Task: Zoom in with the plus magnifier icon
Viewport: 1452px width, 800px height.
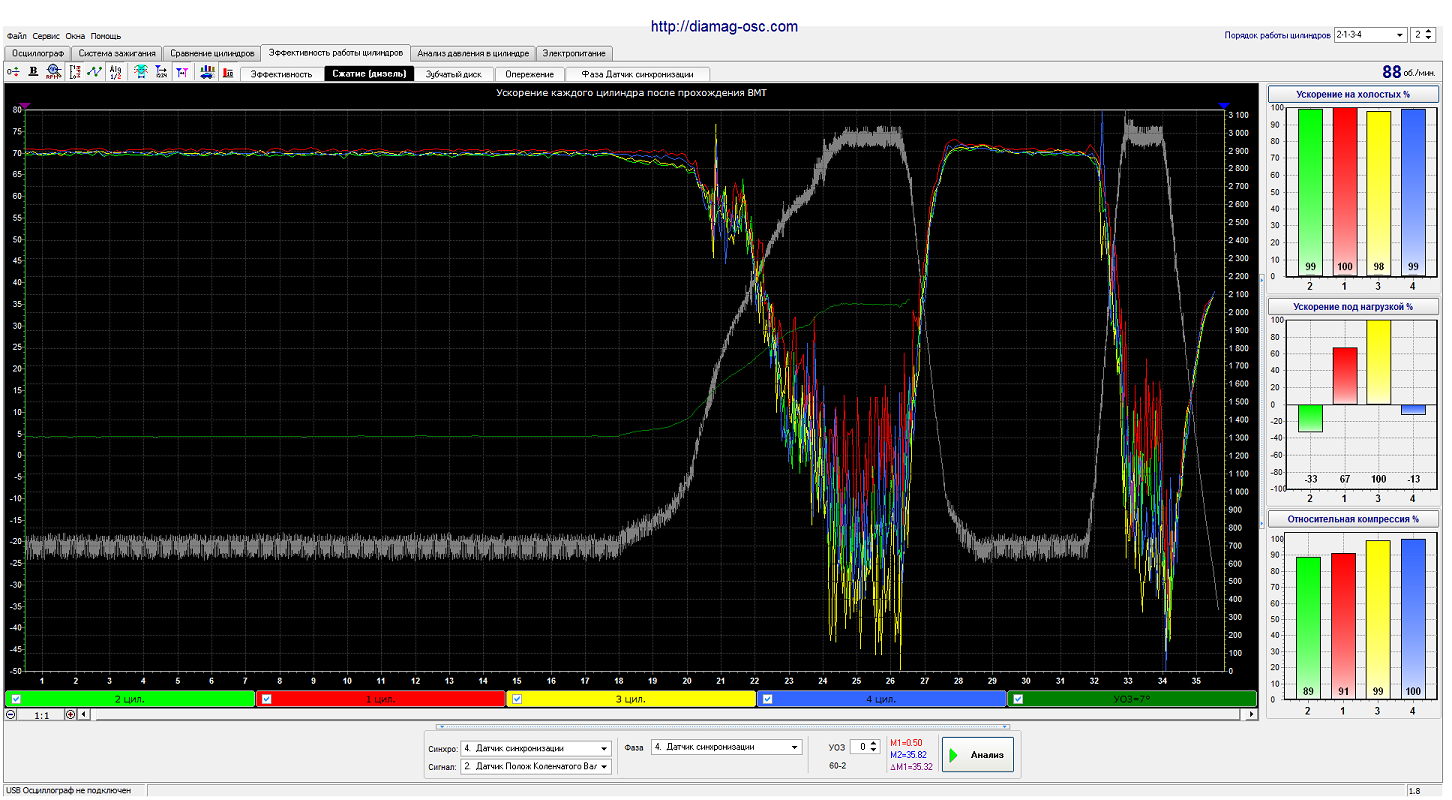Action: pos(70,714)
